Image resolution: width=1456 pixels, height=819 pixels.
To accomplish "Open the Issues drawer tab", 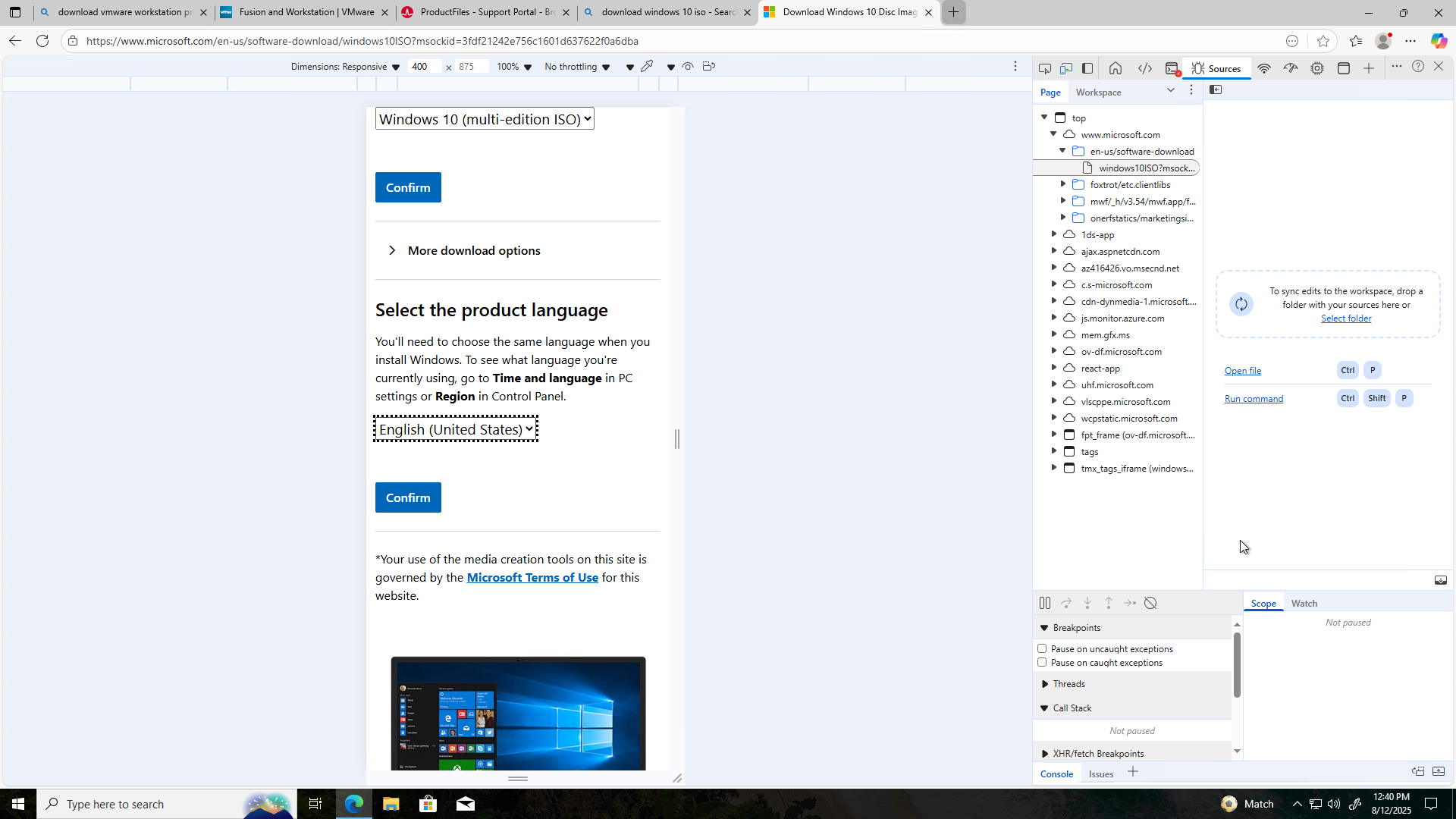I will click(1101, 774).
